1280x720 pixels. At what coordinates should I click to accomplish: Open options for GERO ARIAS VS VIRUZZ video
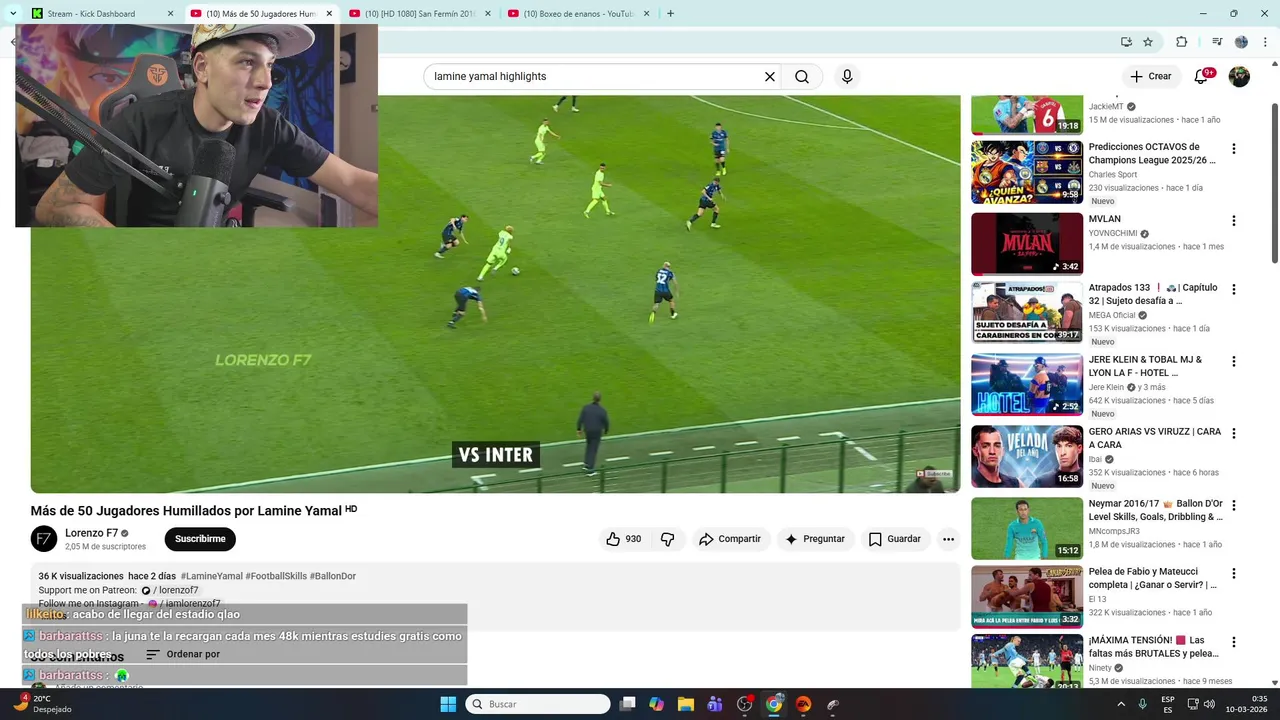pyautogui.click(x=1233, y=433)
